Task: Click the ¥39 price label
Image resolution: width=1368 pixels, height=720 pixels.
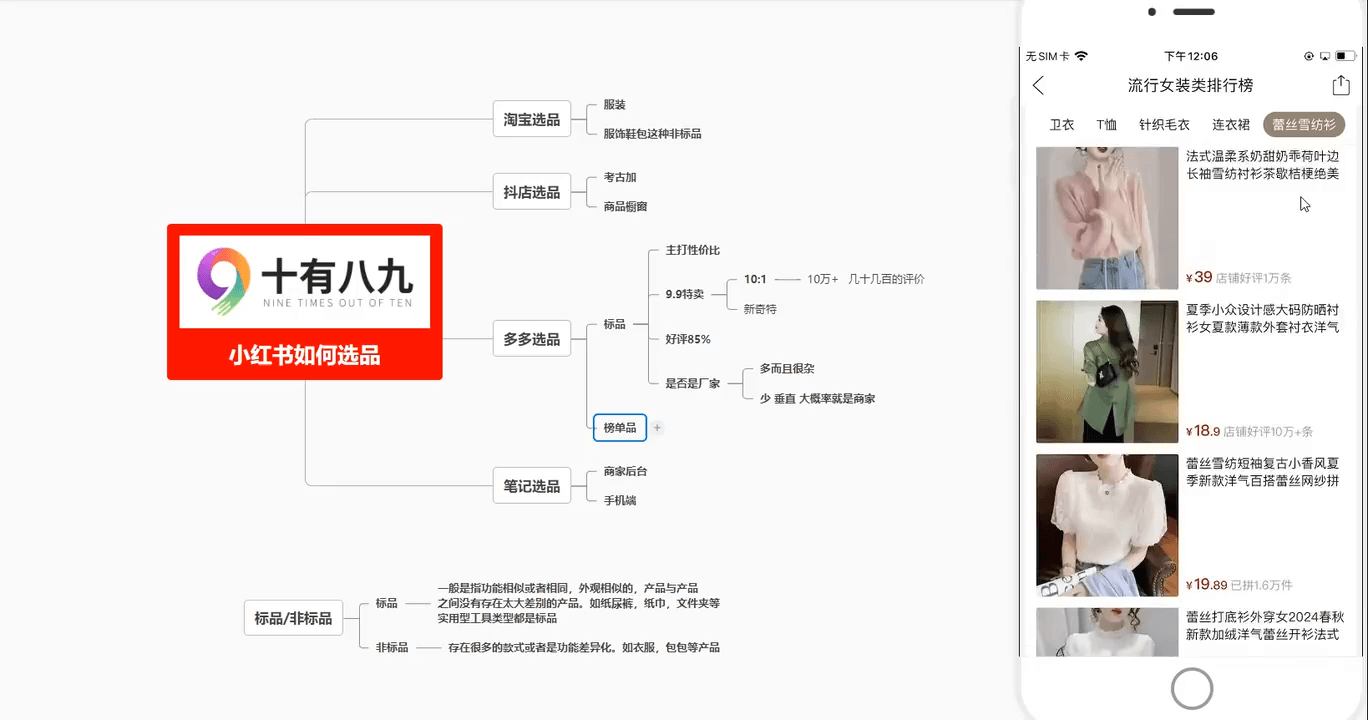Action: tap(1199, 277)
